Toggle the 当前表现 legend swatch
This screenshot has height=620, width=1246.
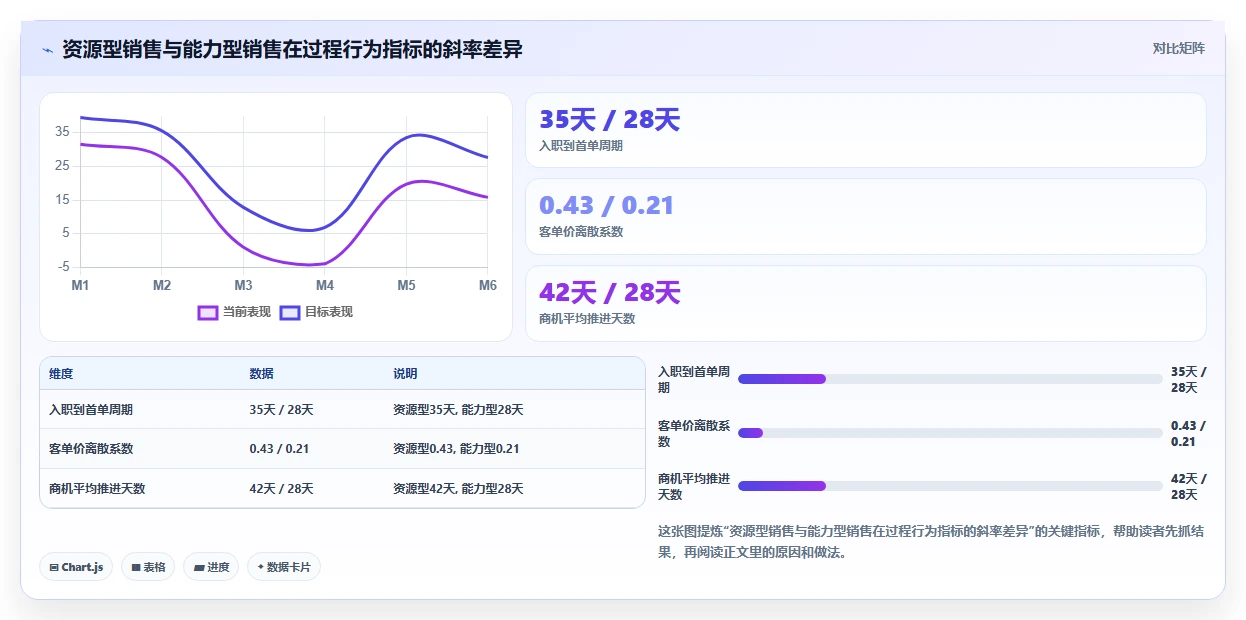coord(208,312)
